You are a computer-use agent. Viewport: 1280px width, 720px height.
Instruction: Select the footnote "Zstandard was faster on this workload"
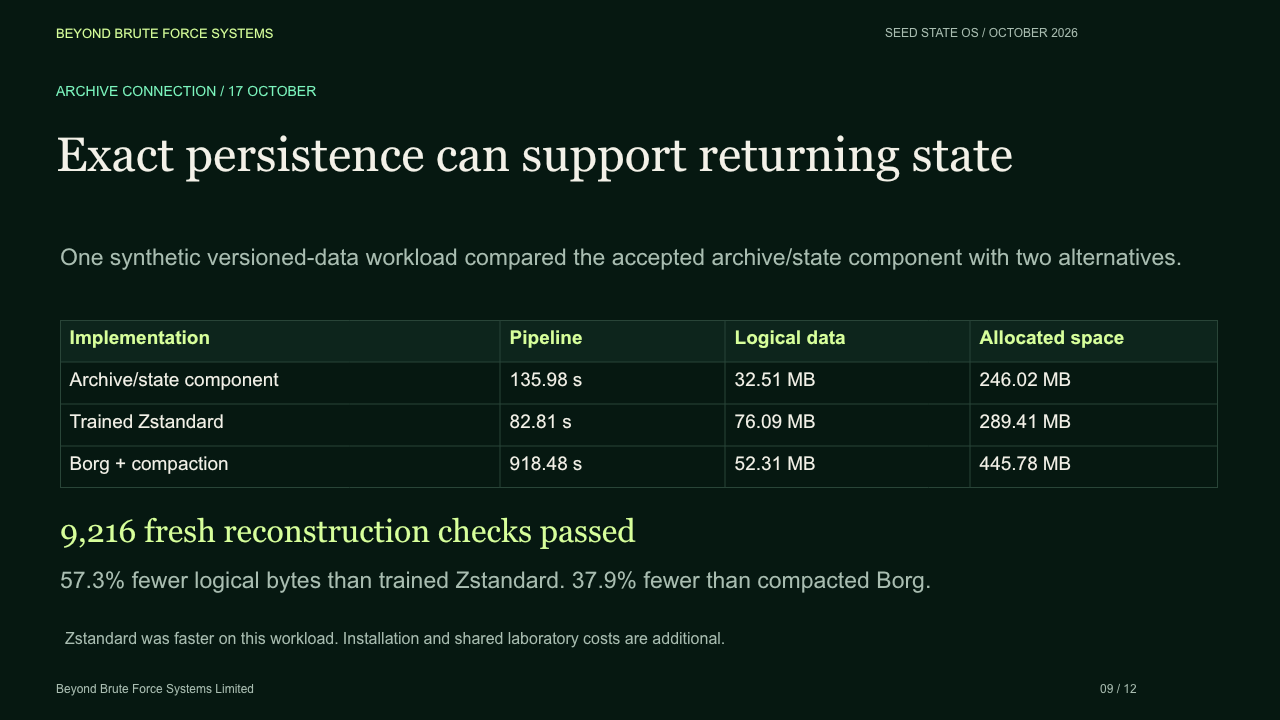pos(395,638)
